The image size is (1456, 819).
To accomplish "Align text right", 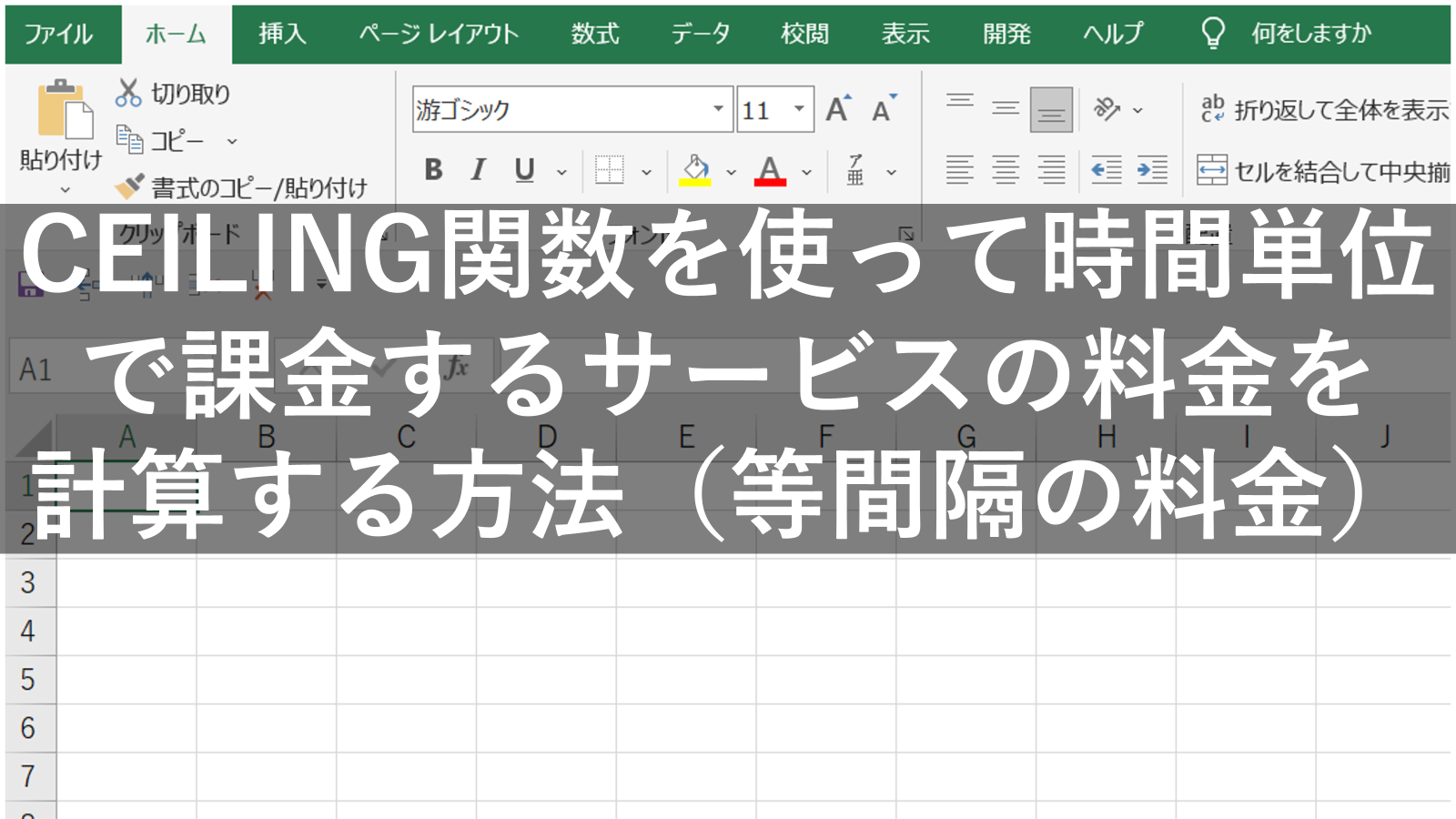I will click(x=1052, y=169).
